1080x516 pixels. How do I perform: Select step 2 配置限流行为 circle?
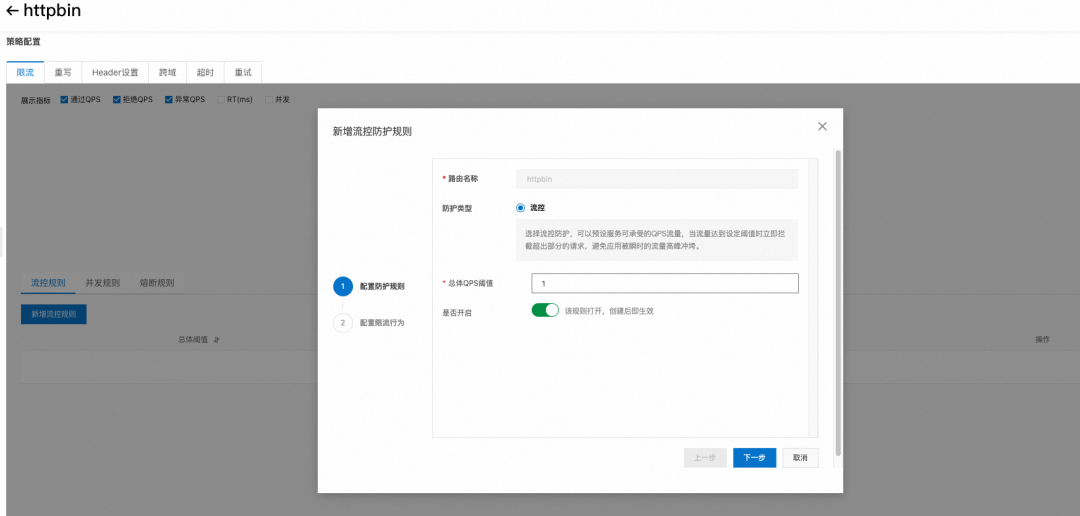[x=343, y=322]
